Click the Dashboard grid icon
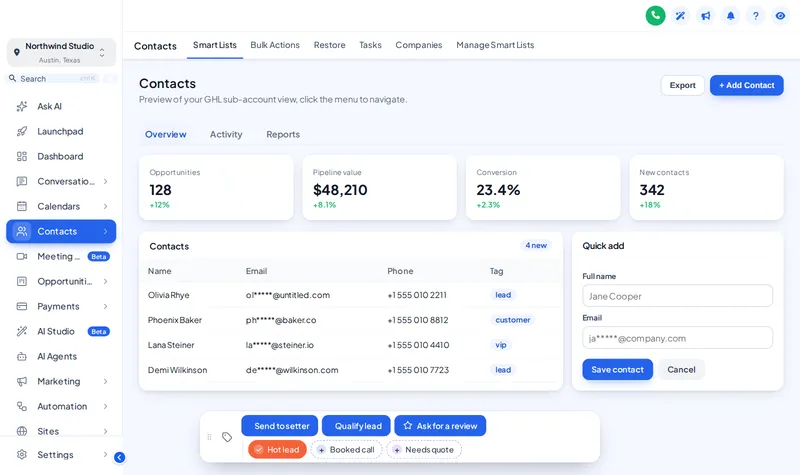This screenshot has height=475, width=800. (21, 156)
